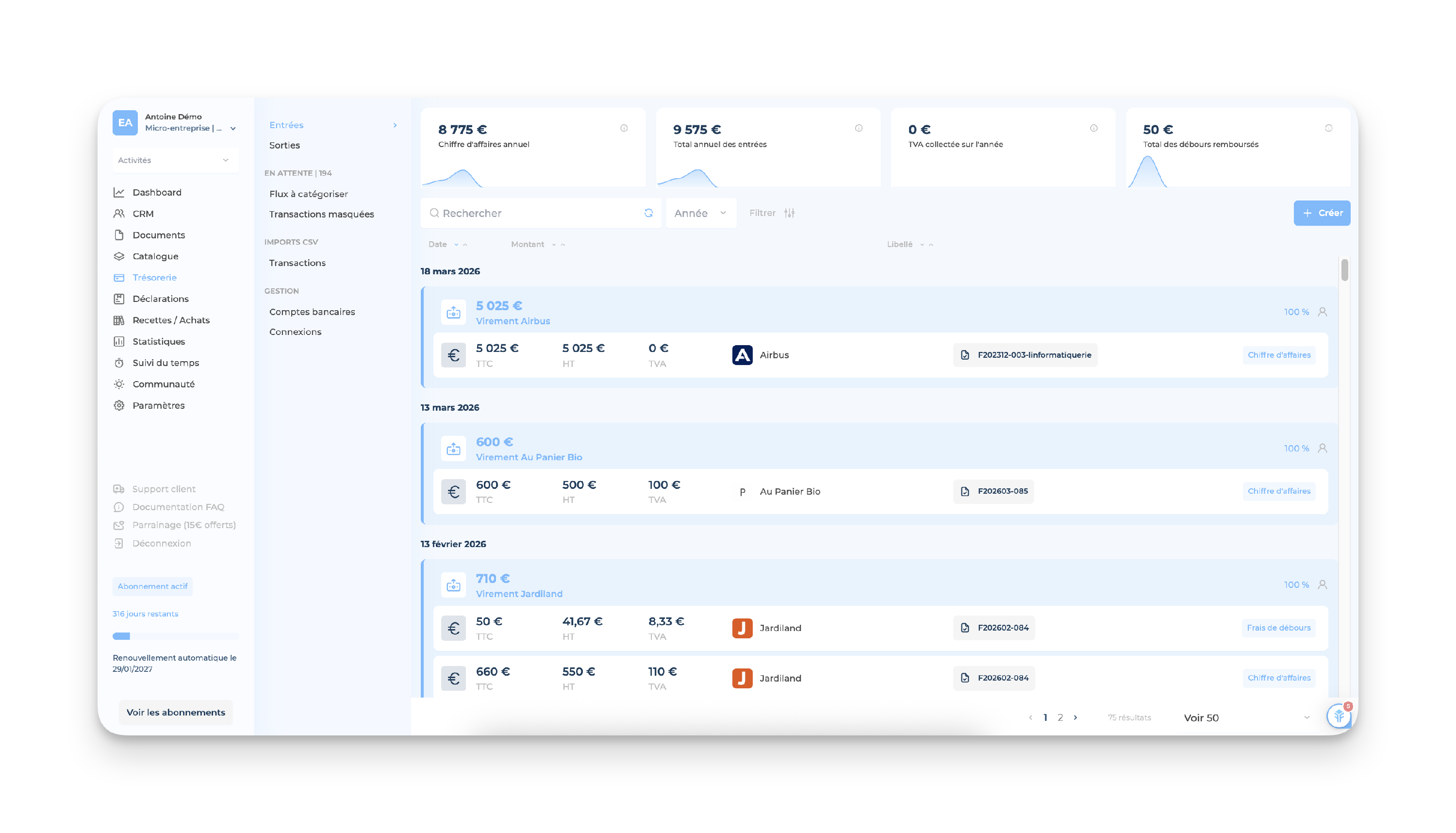
Task: Click info icon on TVA collectée card
Action: 1093,128
